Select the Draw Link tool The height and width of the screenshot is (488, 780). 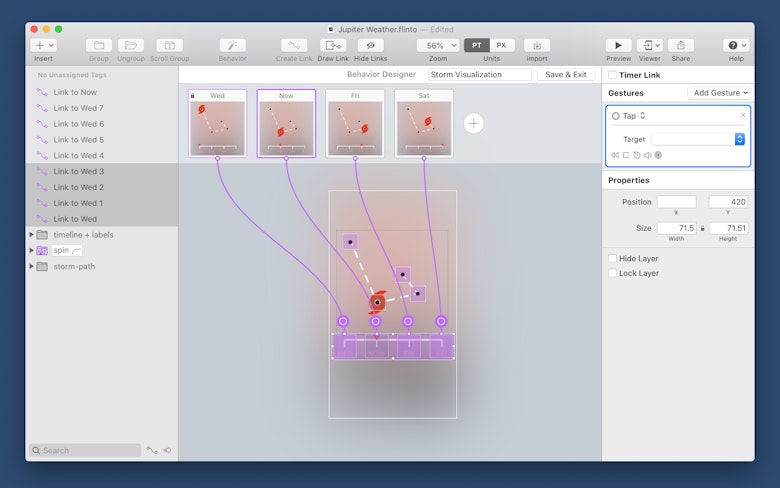(333, 45)
